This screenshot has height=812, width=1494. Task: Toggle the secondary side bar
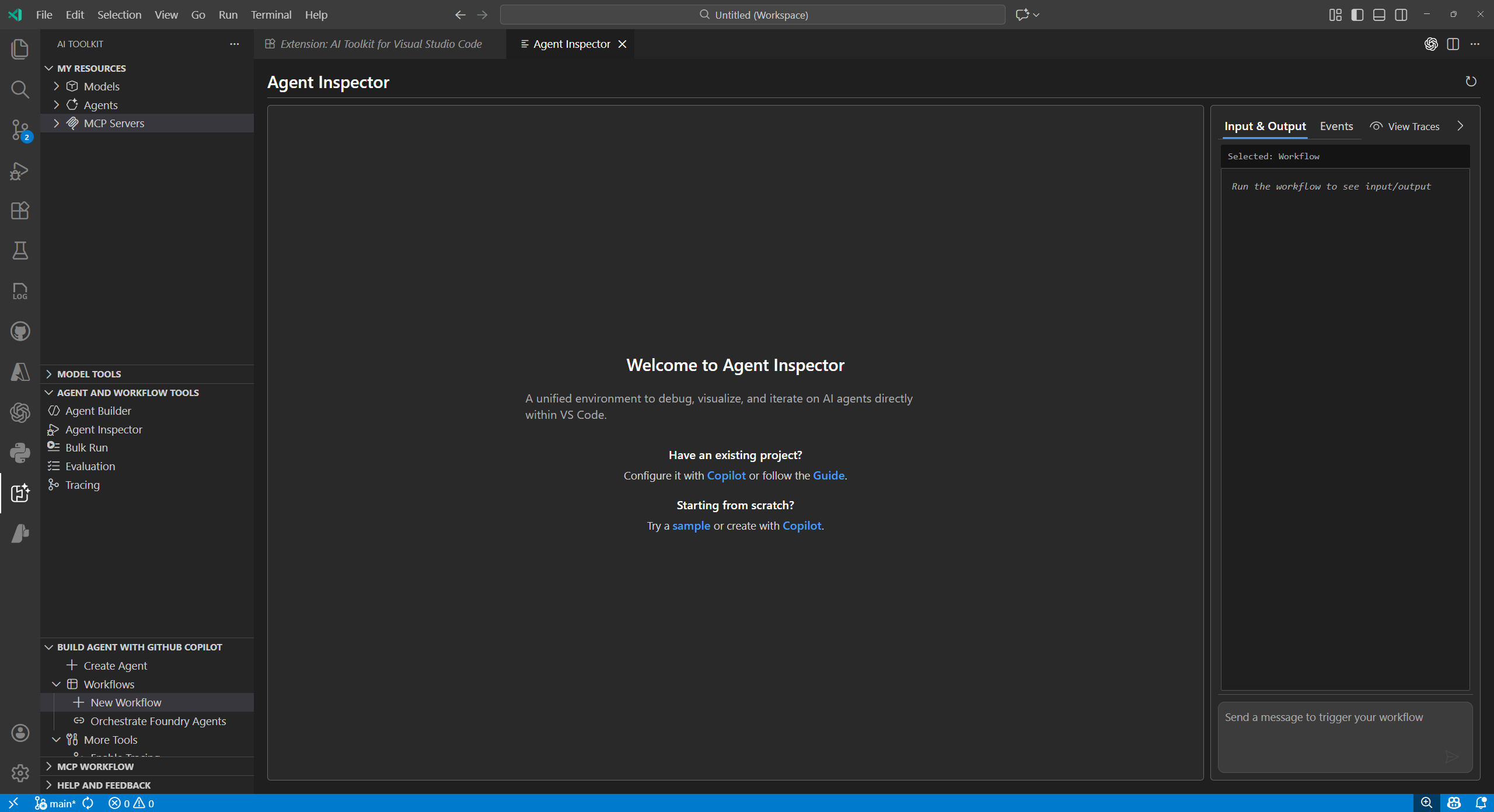coord(1401,15)
